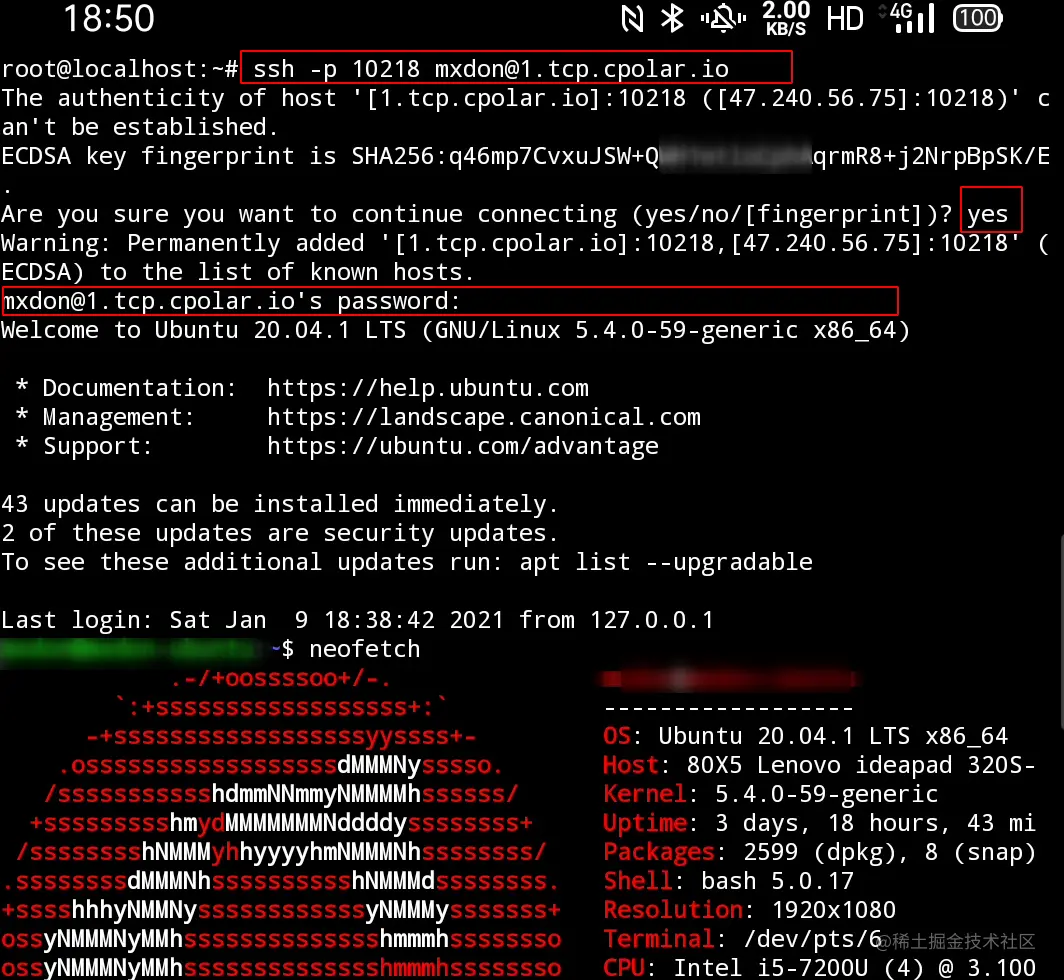The width and height of the screenshot is (1064, 980).
Task: Click the Shell: bash 5.0.17 entry
Action: (728, 881)
